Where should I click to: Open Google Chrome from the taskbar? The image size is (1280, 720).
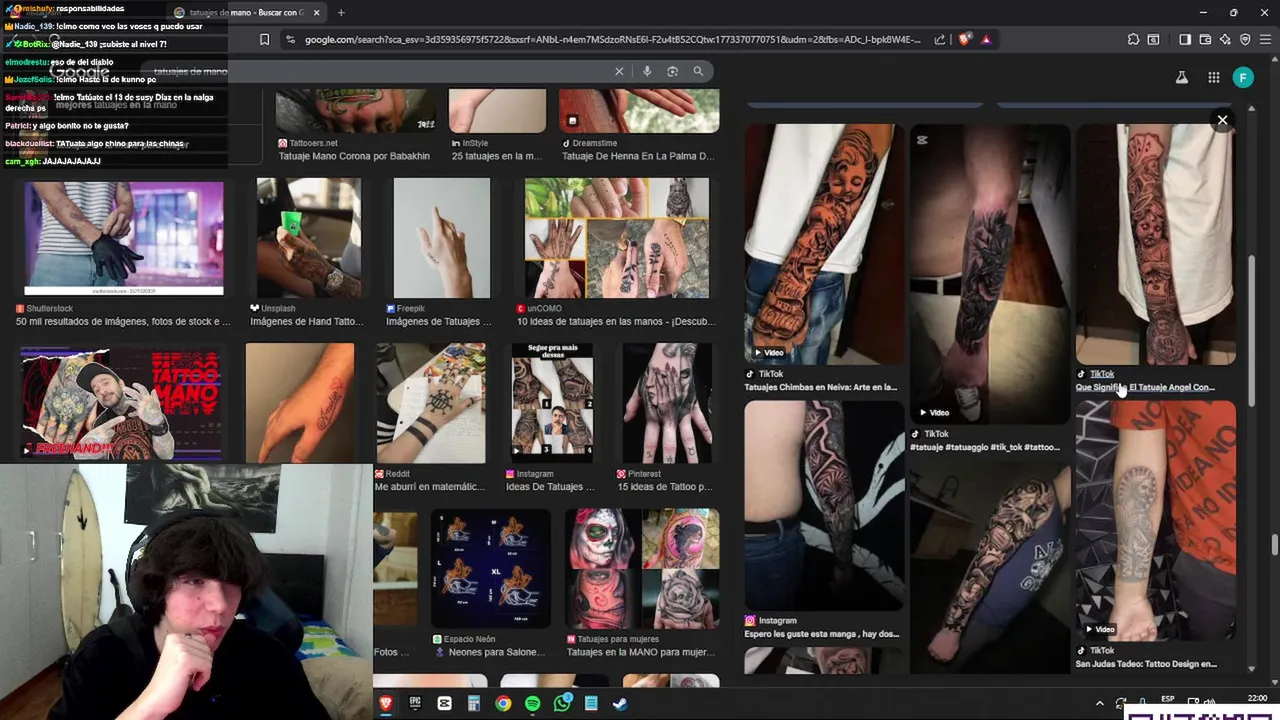pyautogui.click(x=503, y=704)
